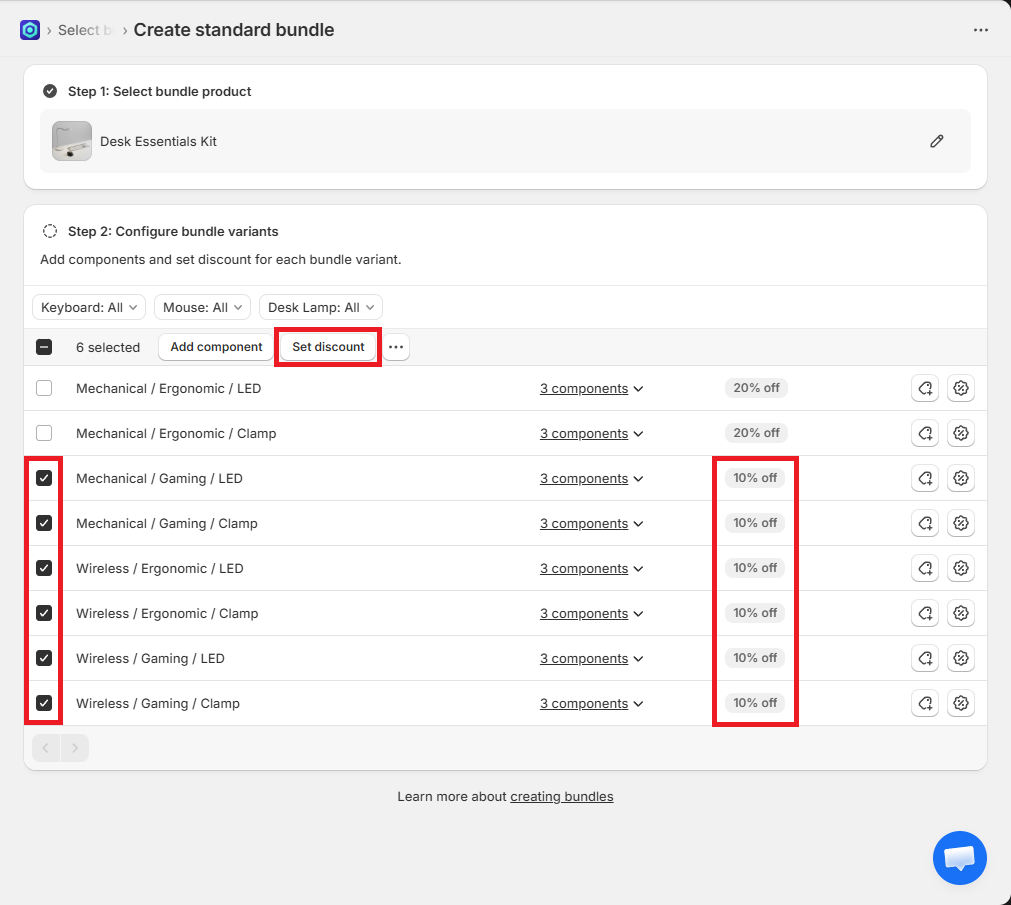The image size is (1011, 905).
Task: Check the Mechanical / Ergonomic / LED variant
Action: [x=44, y=388]
